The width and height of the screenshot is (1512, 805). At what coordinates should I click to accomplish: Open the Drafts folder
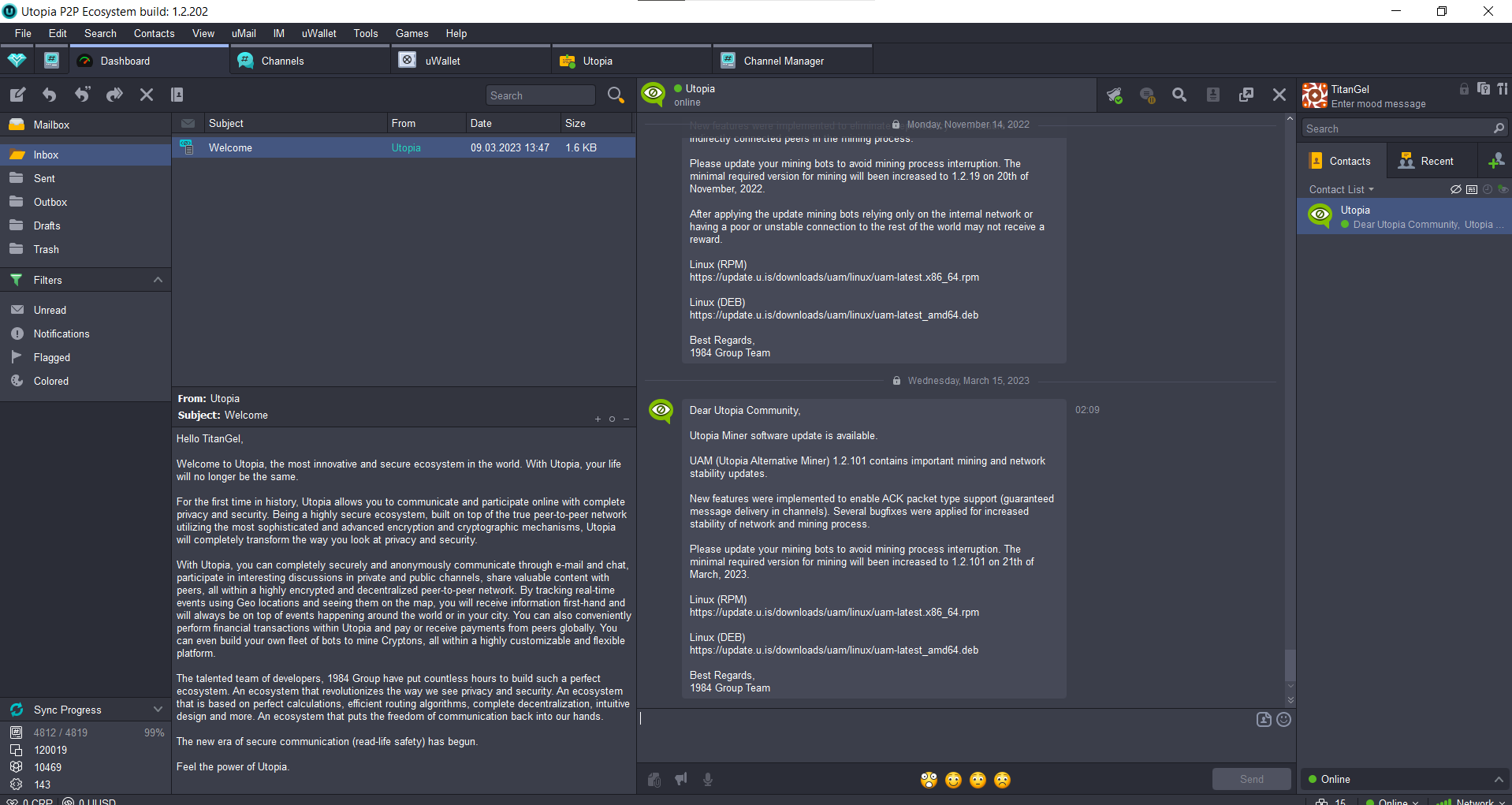coord(85,225)
